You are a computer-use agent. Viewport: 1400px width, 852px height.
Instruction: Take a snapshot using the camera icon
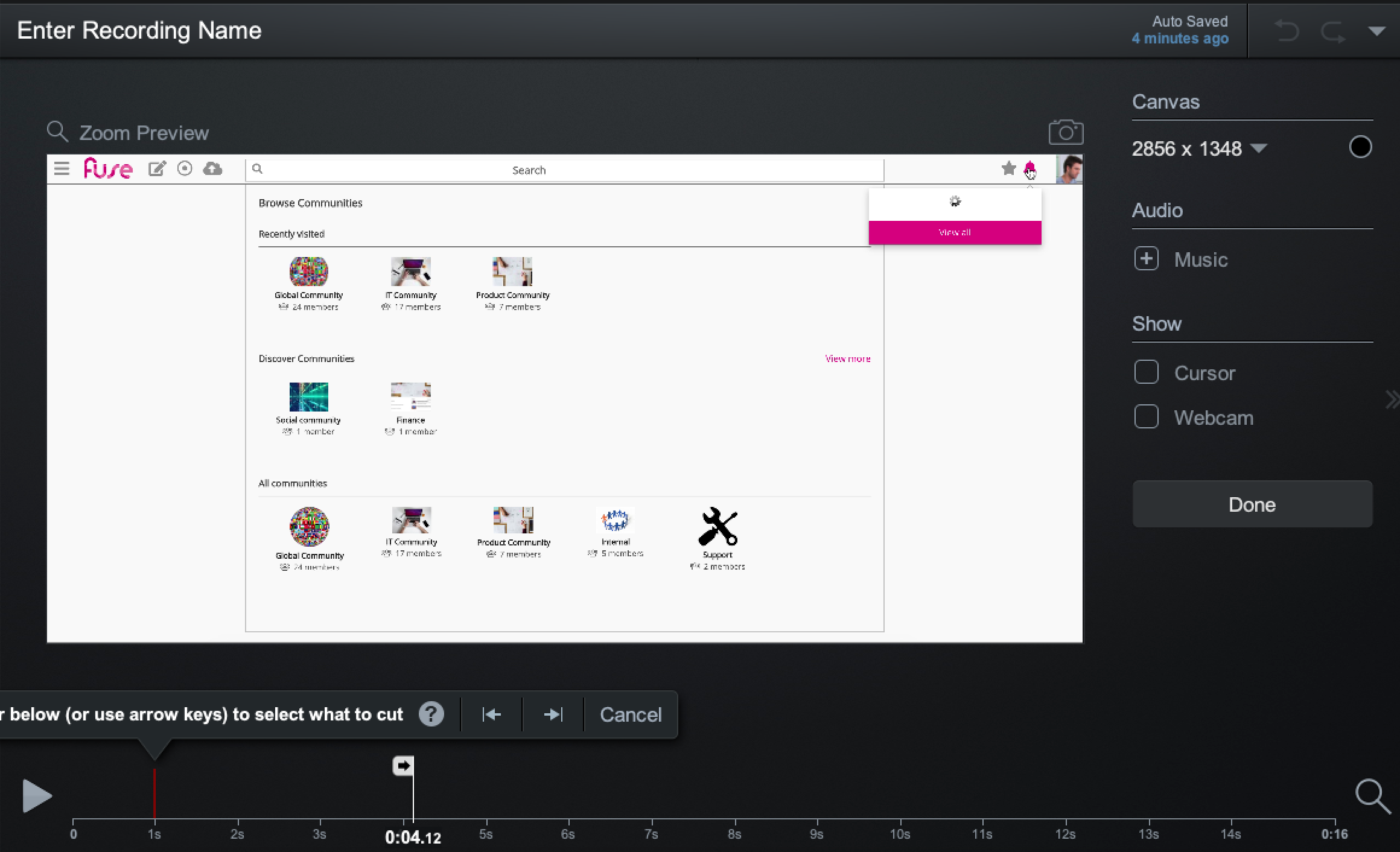[1066, 132]
